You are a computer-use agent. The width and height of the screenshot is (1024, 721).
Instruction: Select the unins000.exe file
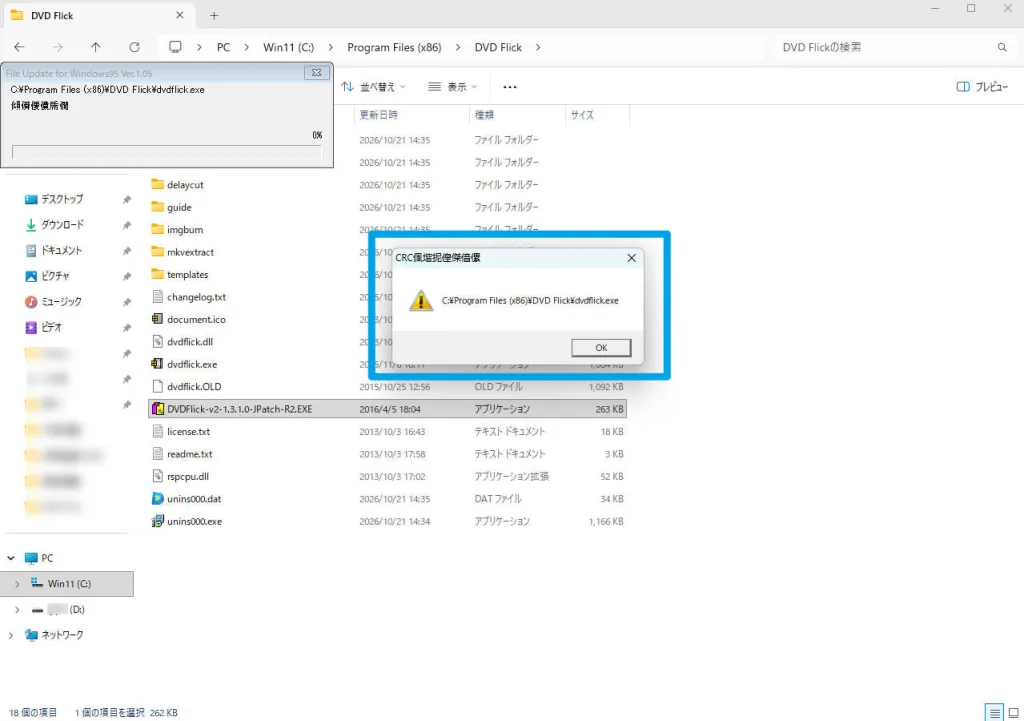click(x=195, y=521)
